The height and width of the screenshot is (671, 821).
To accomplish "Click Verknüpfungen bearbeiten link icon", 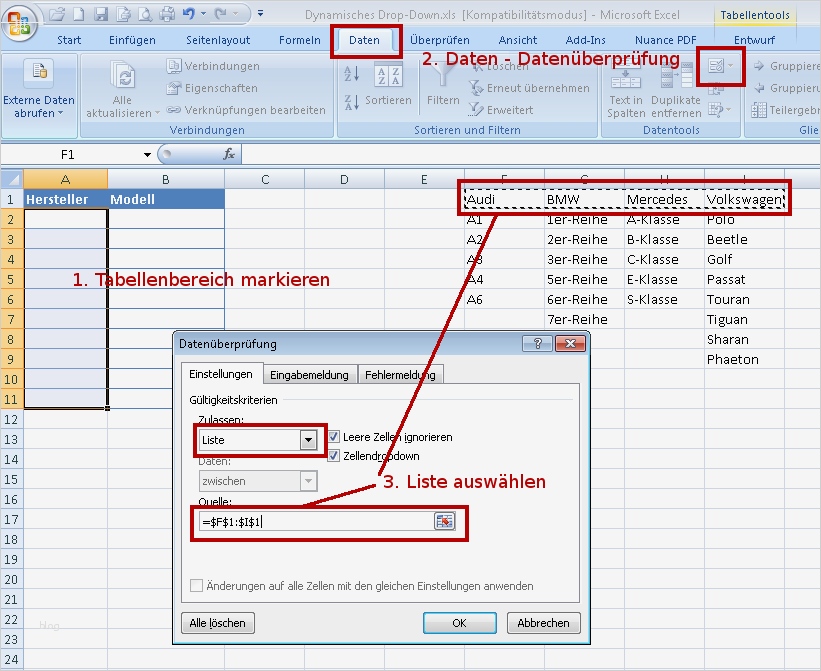I will click(246, 110).
